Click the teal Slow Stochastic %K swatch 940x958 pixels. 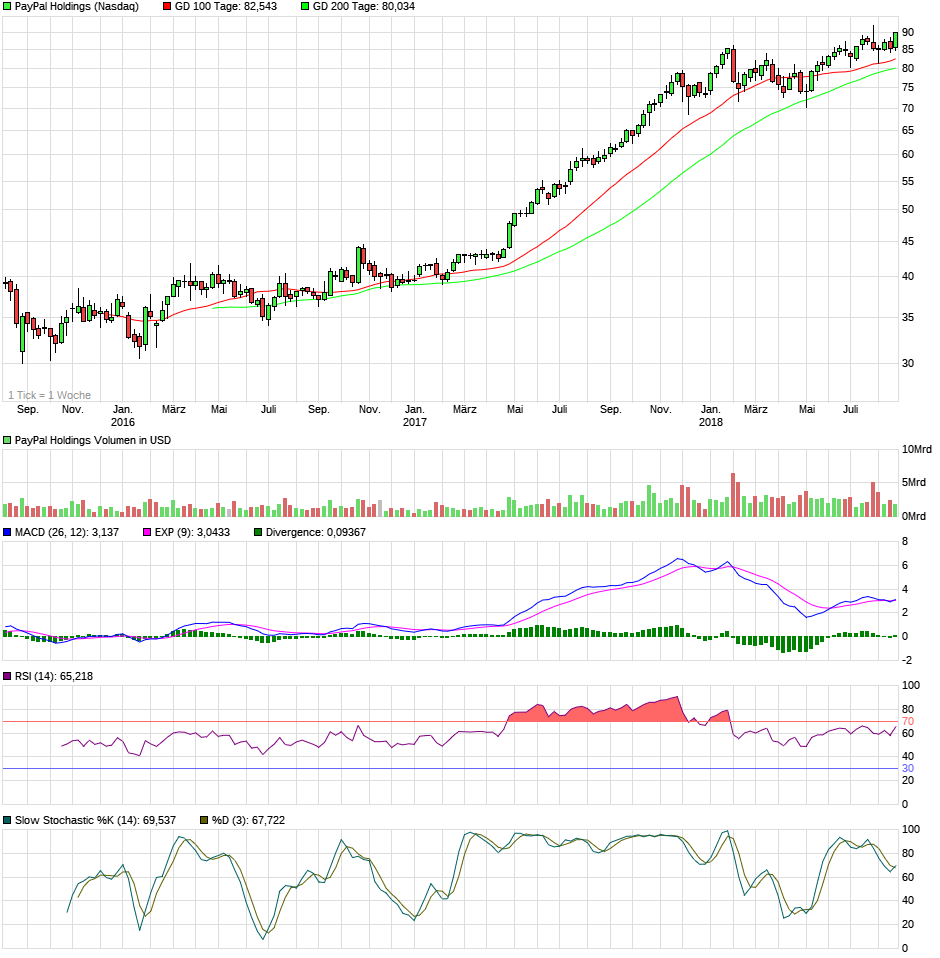click(7, 821)
